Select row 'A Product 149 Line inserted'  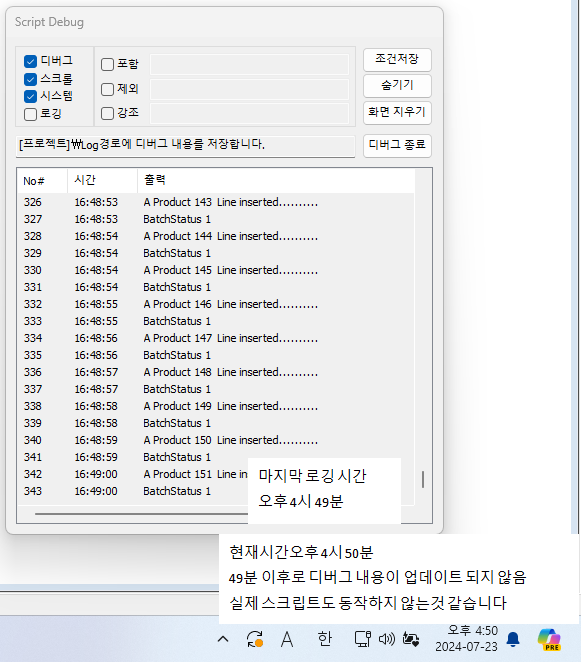point(216,406)
